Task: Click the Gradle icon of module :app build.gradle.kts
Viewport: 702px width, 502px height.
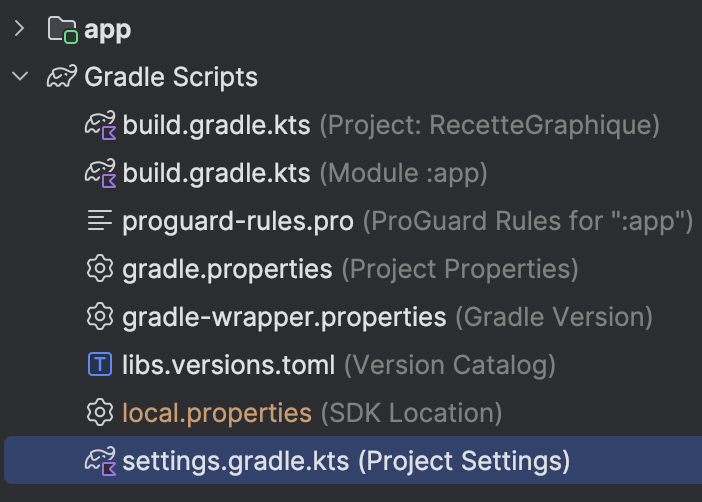Action: (x=100, y=173)
